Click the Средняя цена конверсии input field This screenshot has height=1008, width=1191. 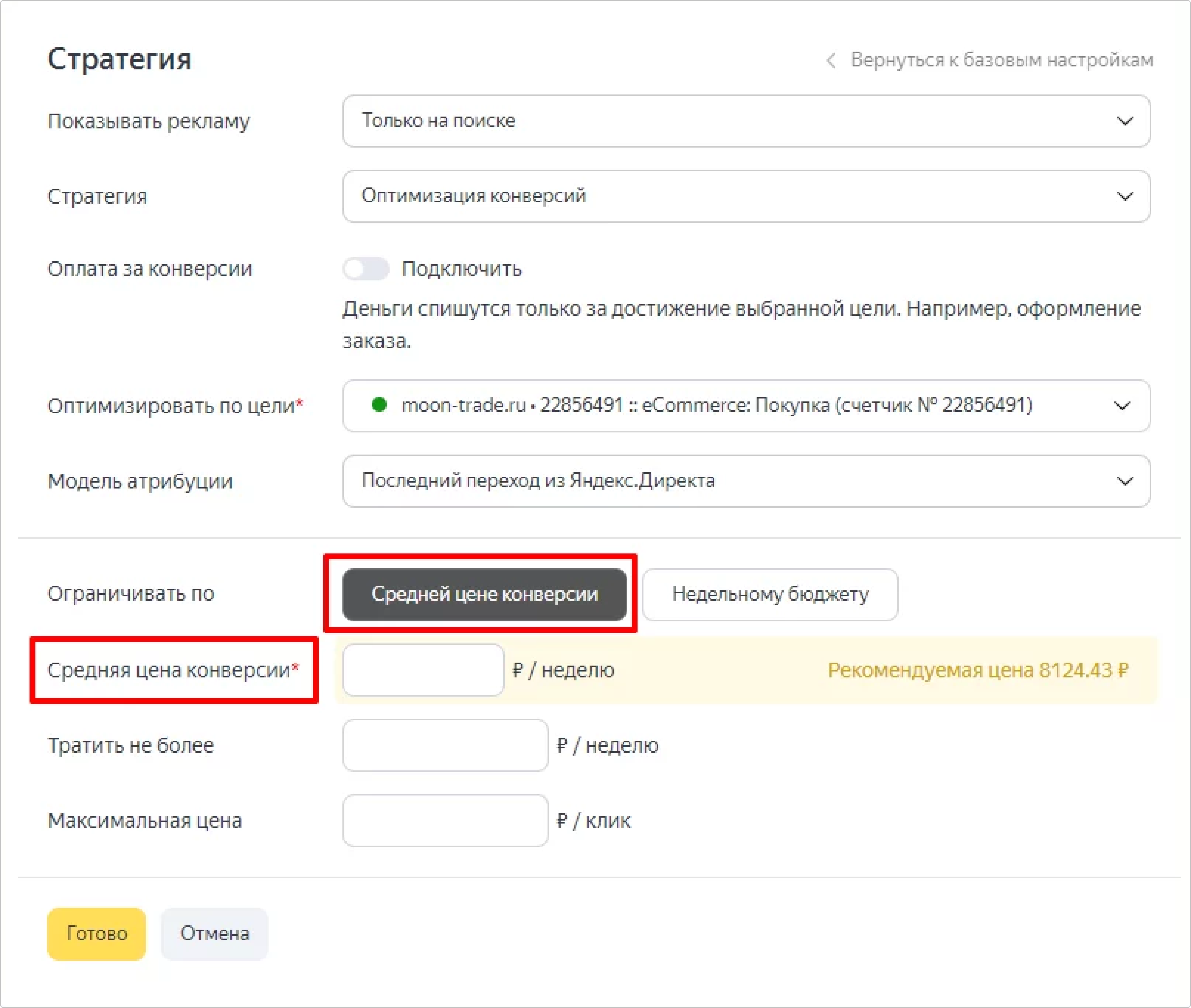click(423, 670)
